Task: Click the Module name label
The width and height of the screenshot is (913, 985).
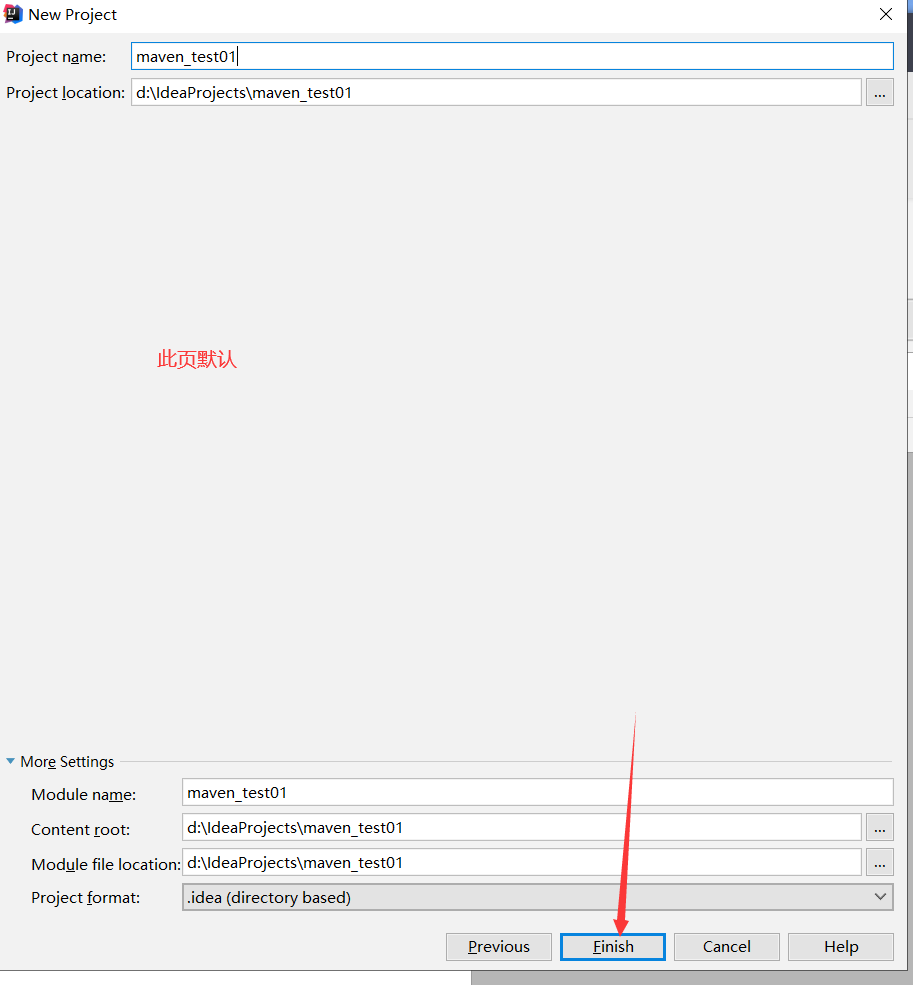Action: coord(84,795)
